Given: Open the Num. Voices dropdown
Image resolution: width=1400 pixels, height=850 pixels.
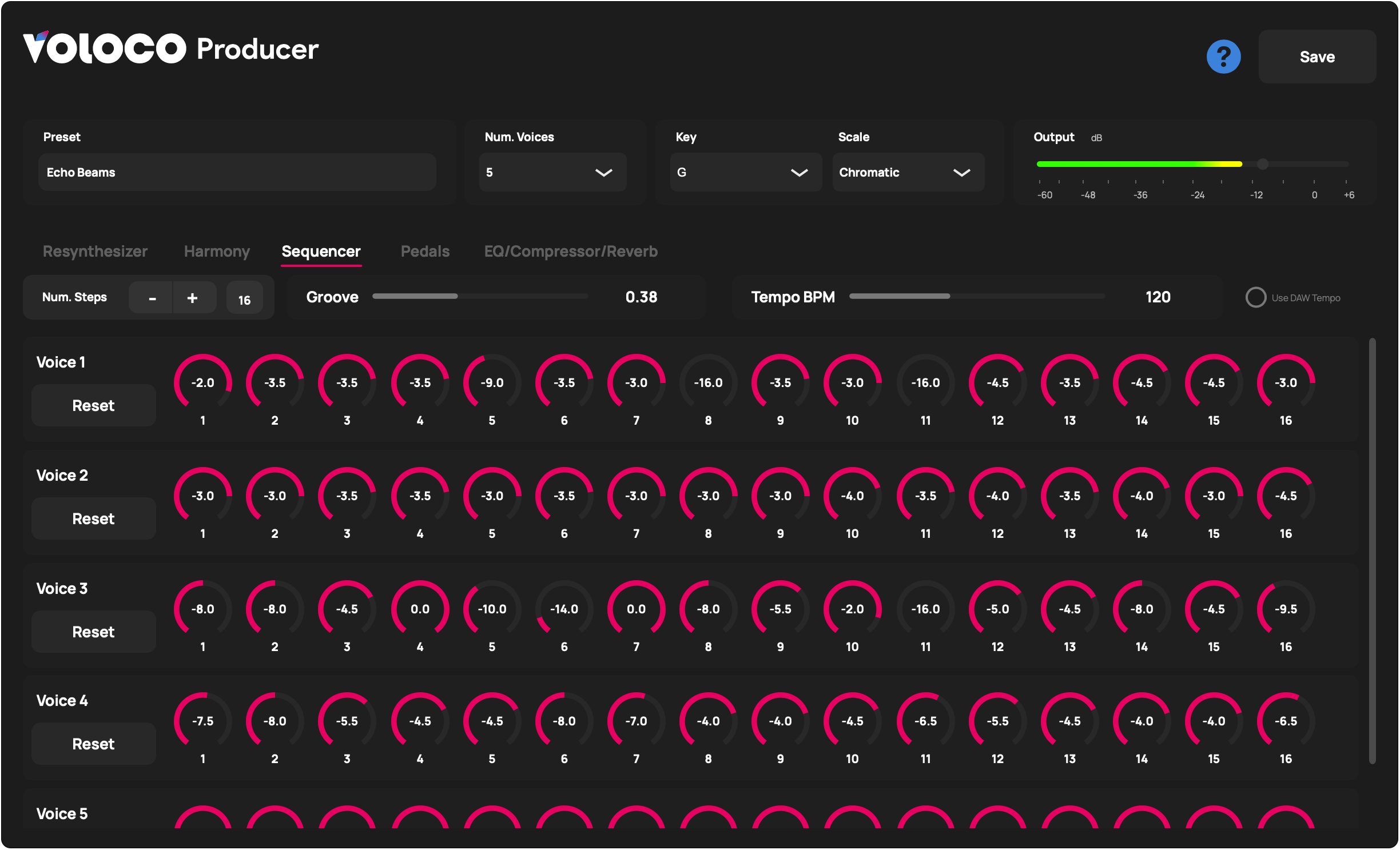Looking at the screenshot, I should (x=552, y=172).
